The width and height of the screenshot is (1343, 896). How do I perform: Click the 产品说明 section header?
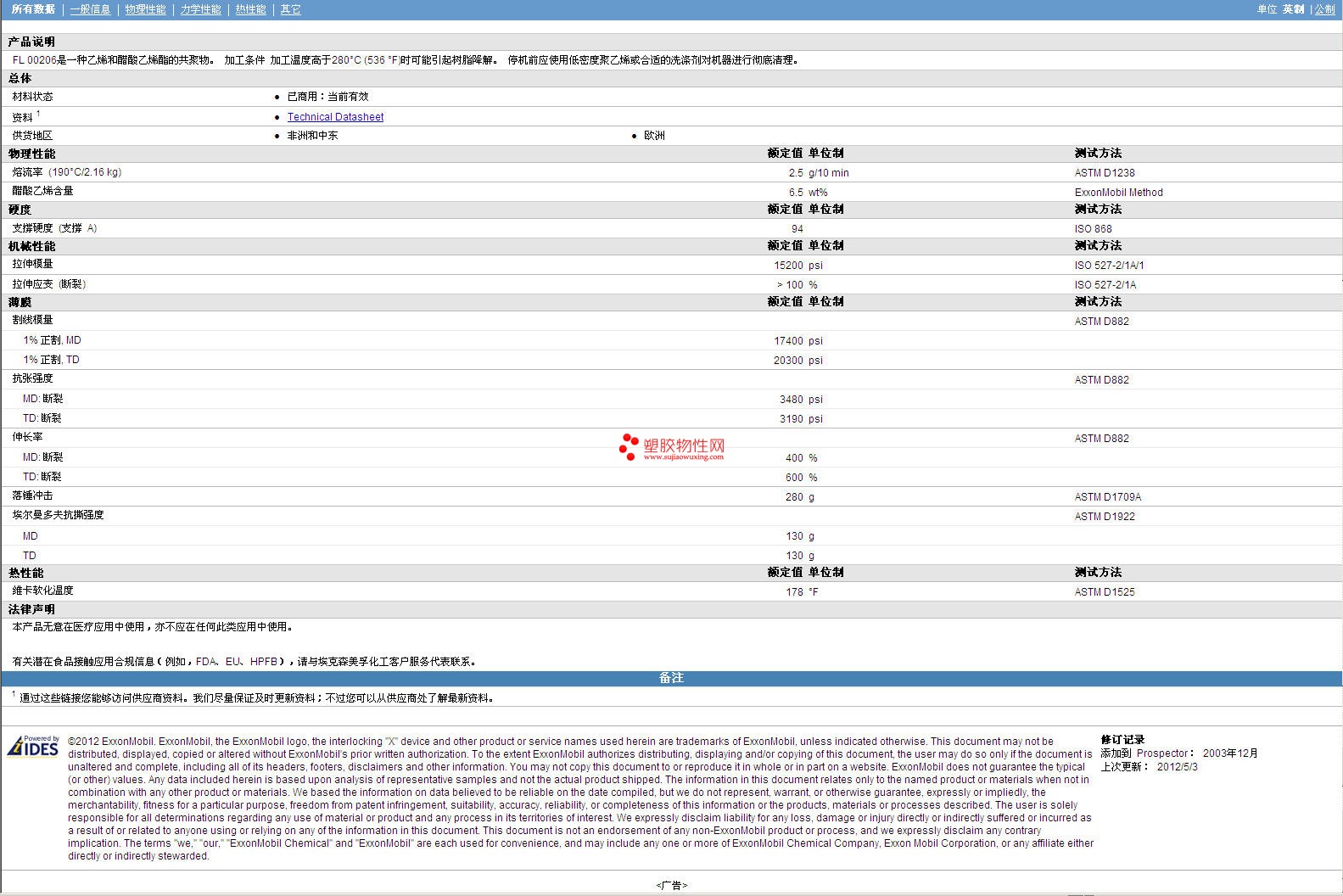(x=31, y=42)
